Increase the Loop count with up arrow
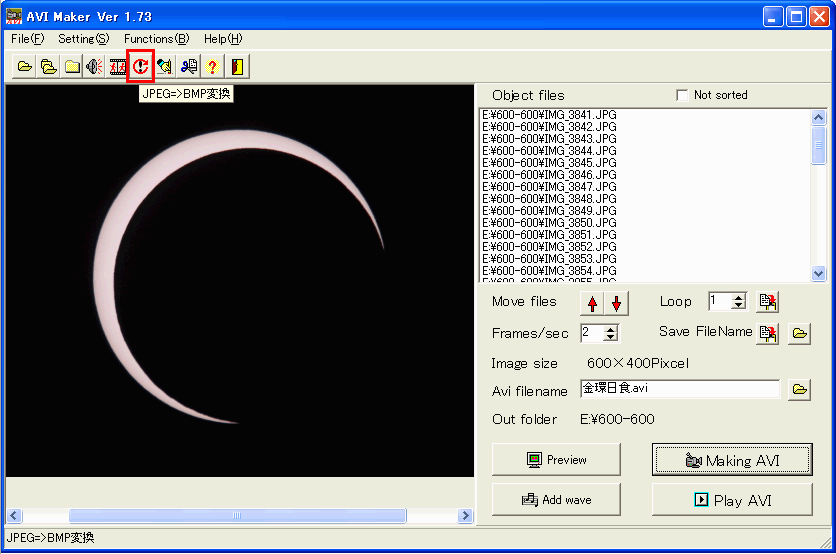 click(739, 297)
